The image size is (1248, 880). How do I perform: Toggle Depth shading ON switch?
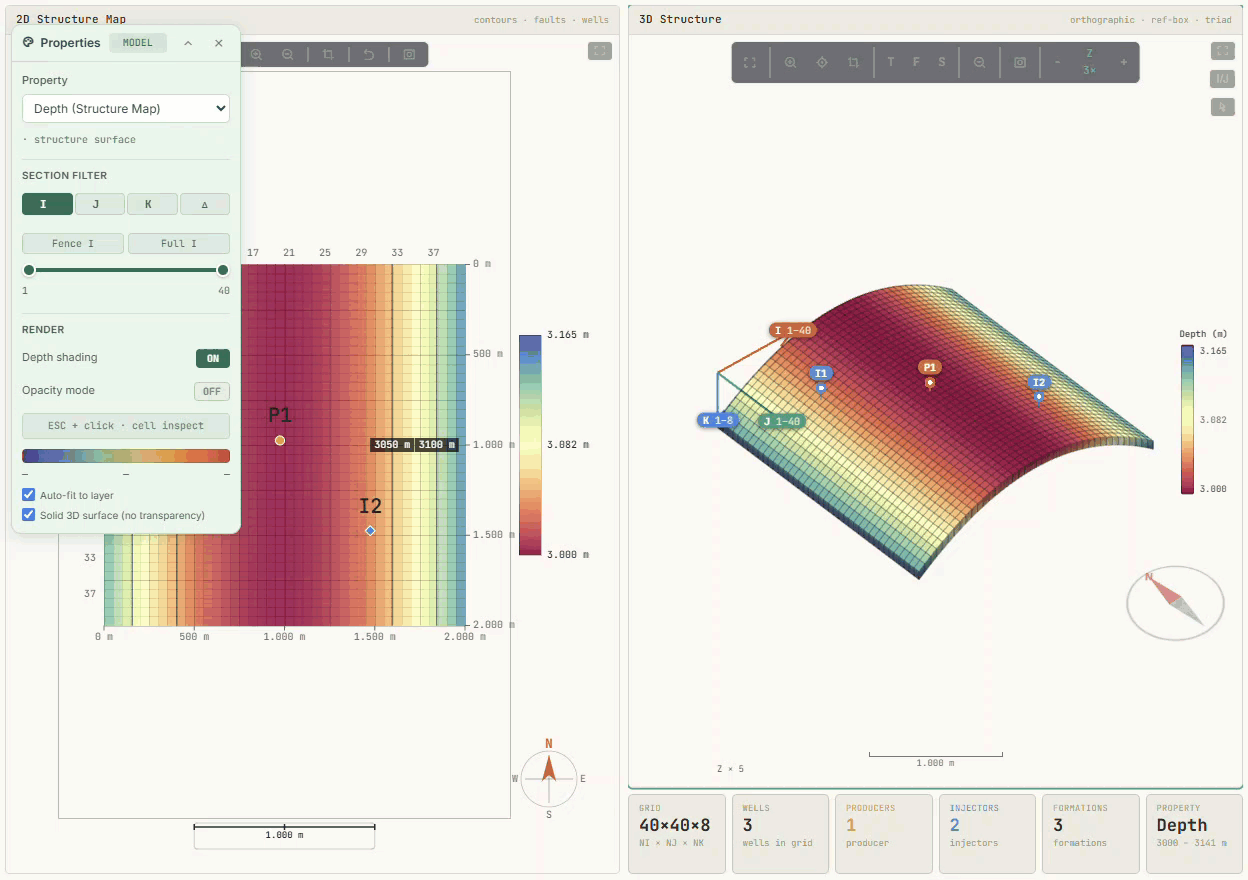(x=213, y=358)
